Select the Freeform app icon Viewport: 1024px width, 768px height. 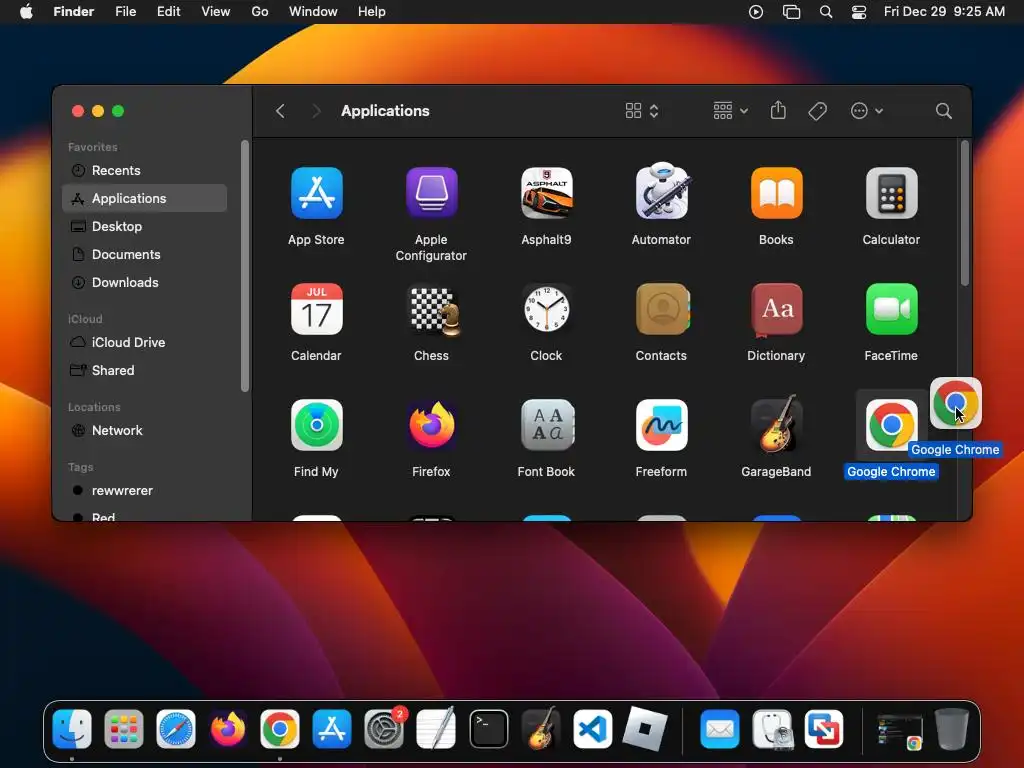tap(662, 425)
